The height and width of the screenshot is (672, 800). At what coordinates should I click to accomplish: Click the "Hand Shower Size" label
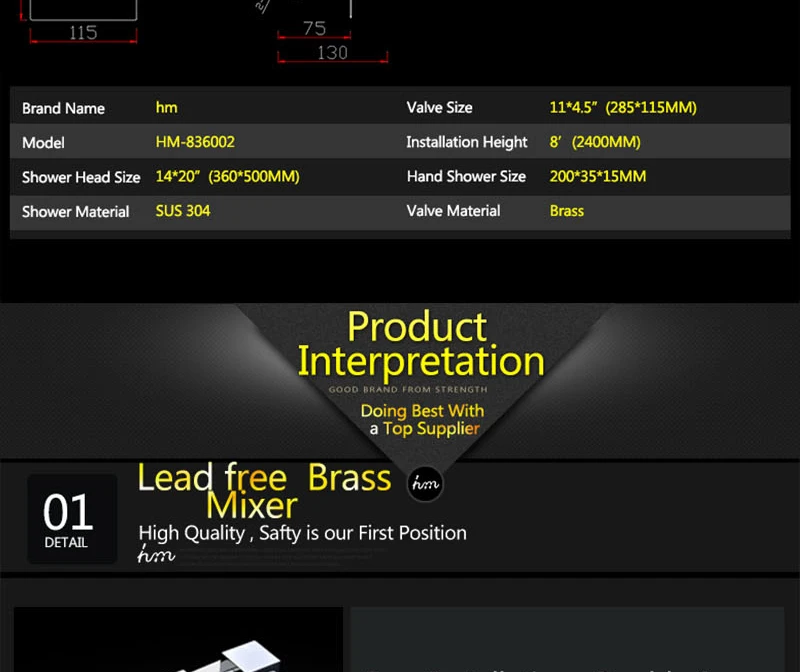tap(466, 177)
